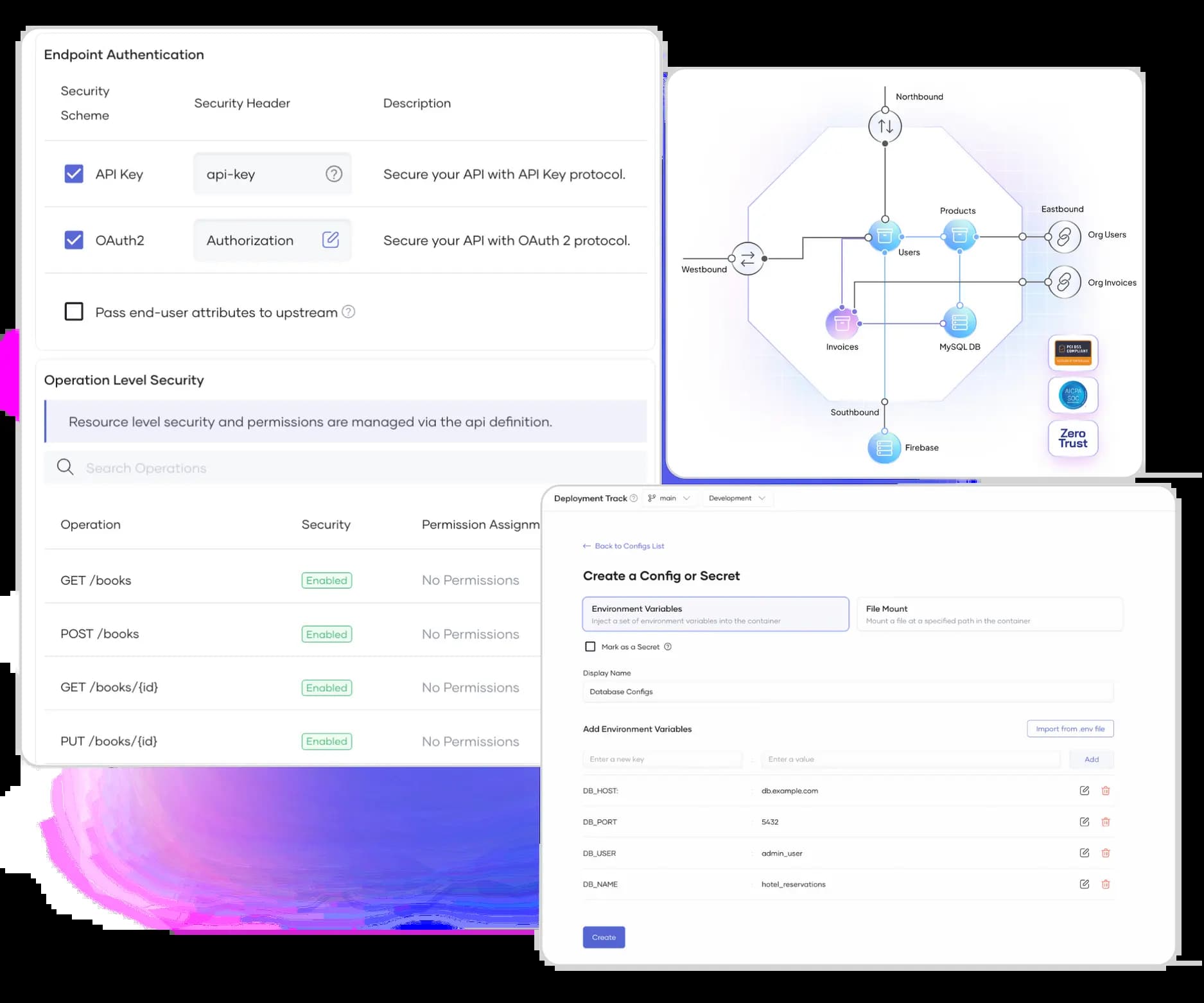Click the Enter a new key field
The width and height of the screenshot is (1204, 1003).
coord(662,759)
